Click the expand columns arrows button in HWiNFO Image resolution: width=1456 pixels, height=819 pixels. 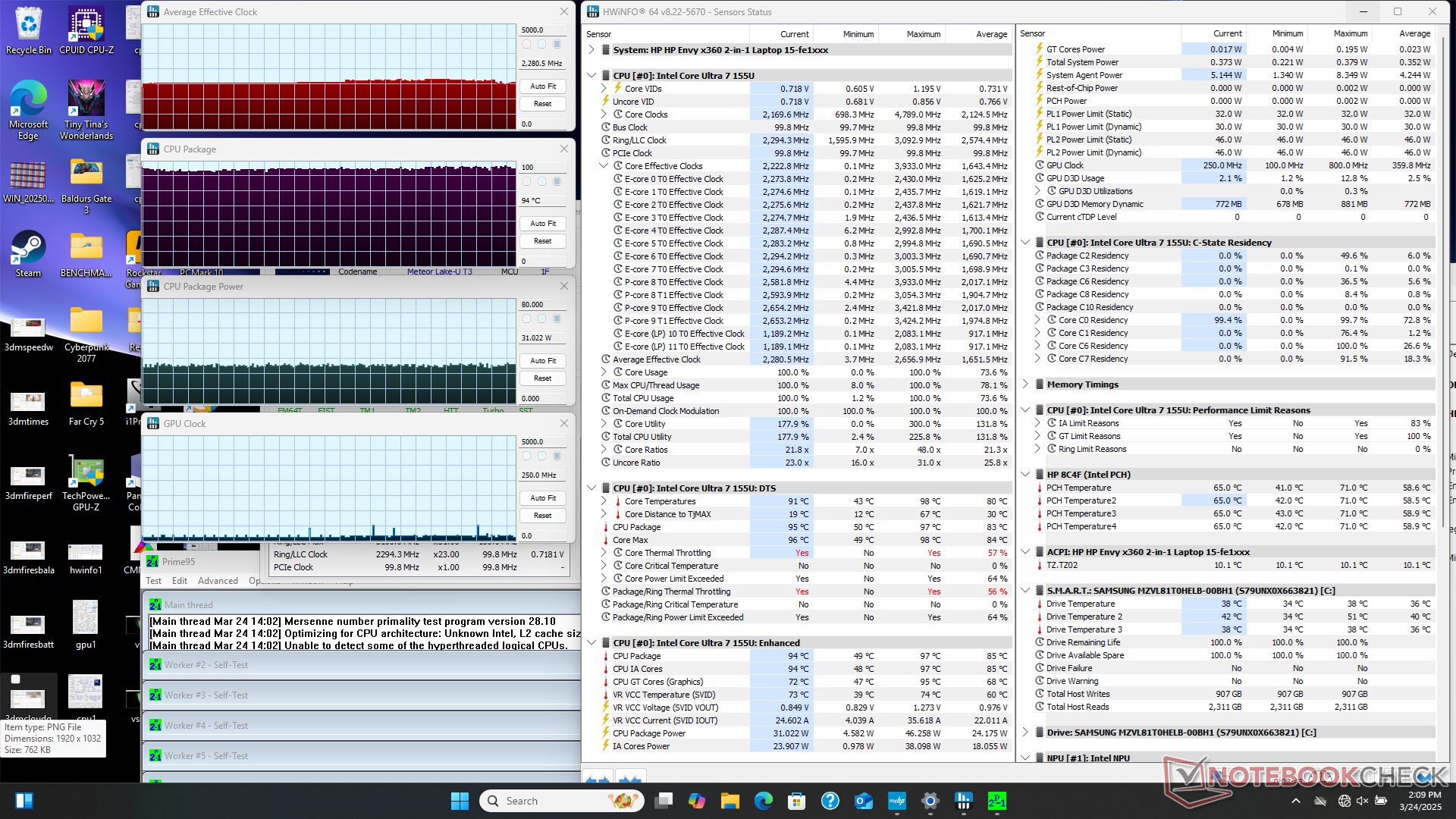tap(598, 779)
